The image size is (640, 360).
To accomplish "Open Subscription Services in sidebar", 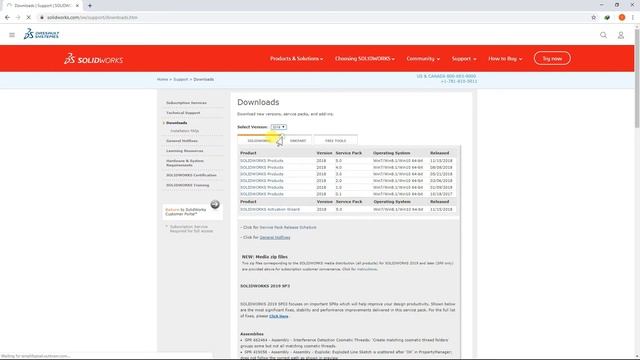I will point(186,103).
